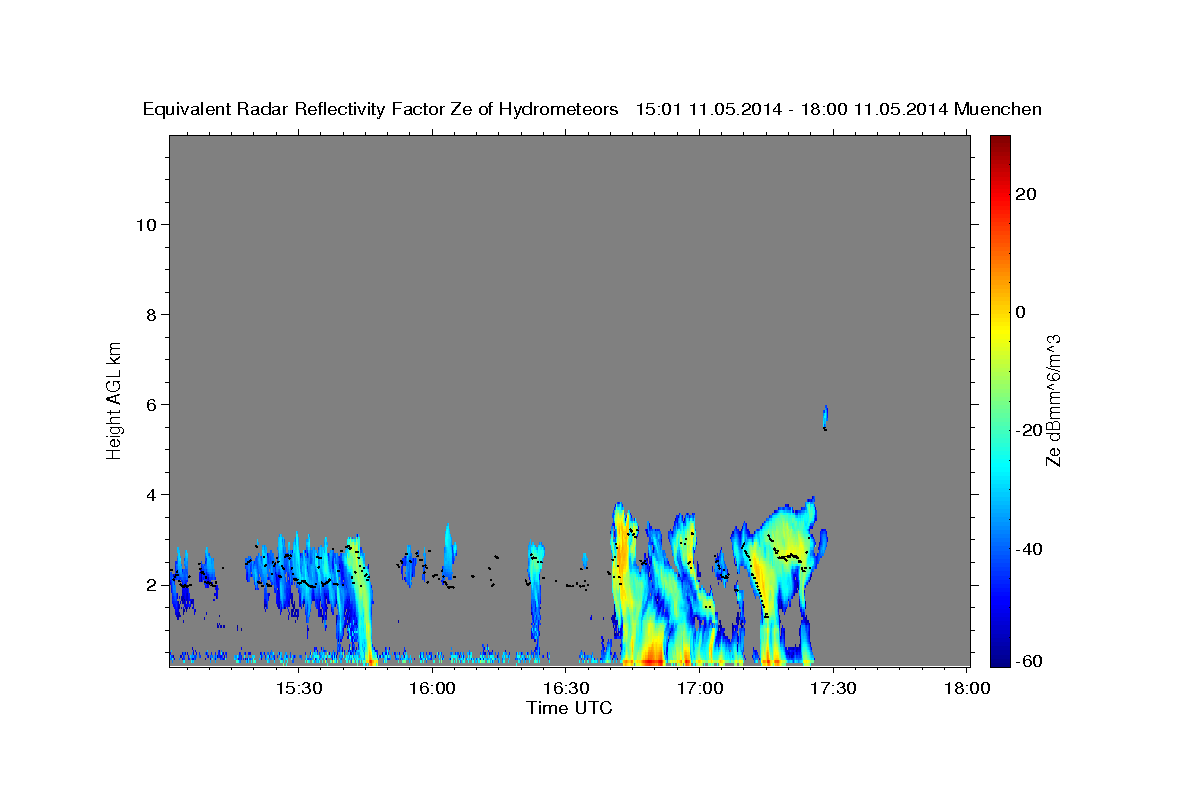Click the reflectivity colorbar scale
Screen dimensions: 1200x800
click(x=999, y=400)
